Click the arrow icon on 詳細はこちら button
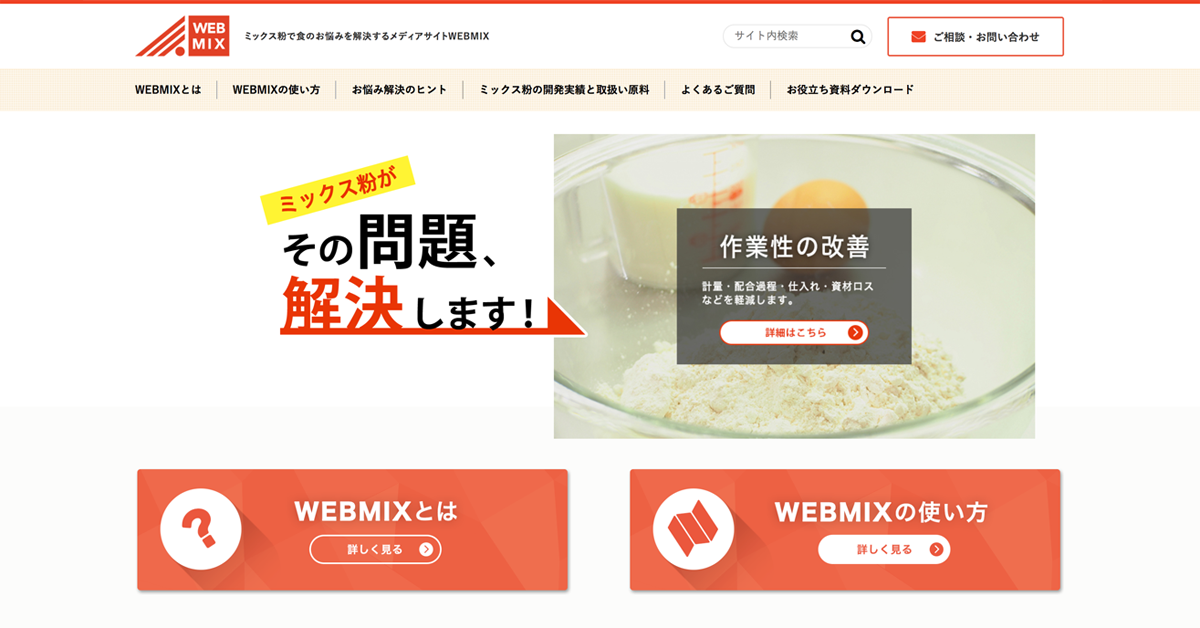1200x628 pixels. point(855,332)
